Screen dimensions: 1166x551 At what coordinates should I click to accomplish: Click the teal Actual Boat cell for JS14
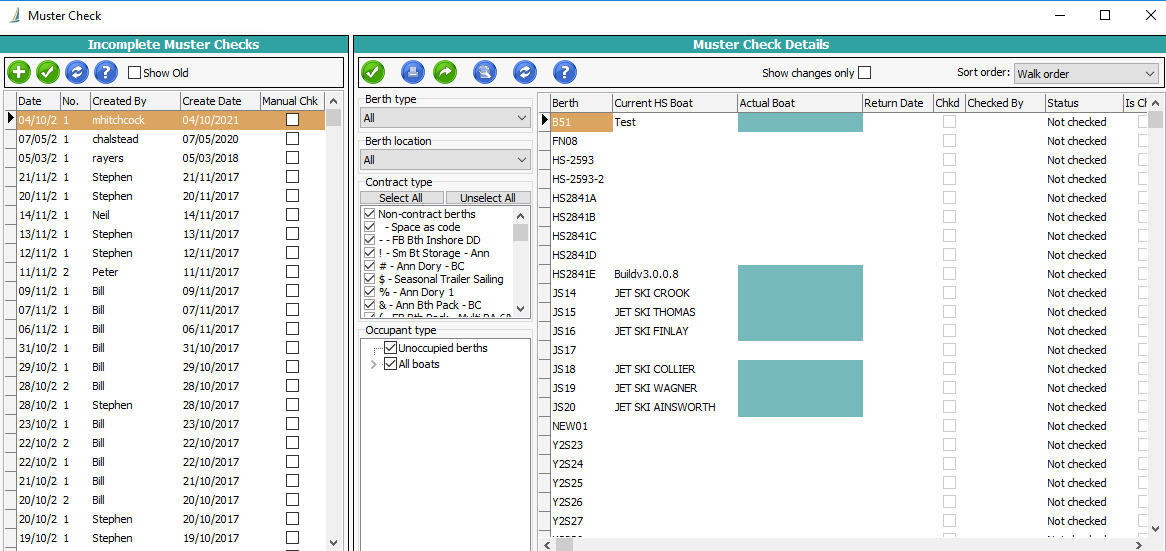(800, 293)
